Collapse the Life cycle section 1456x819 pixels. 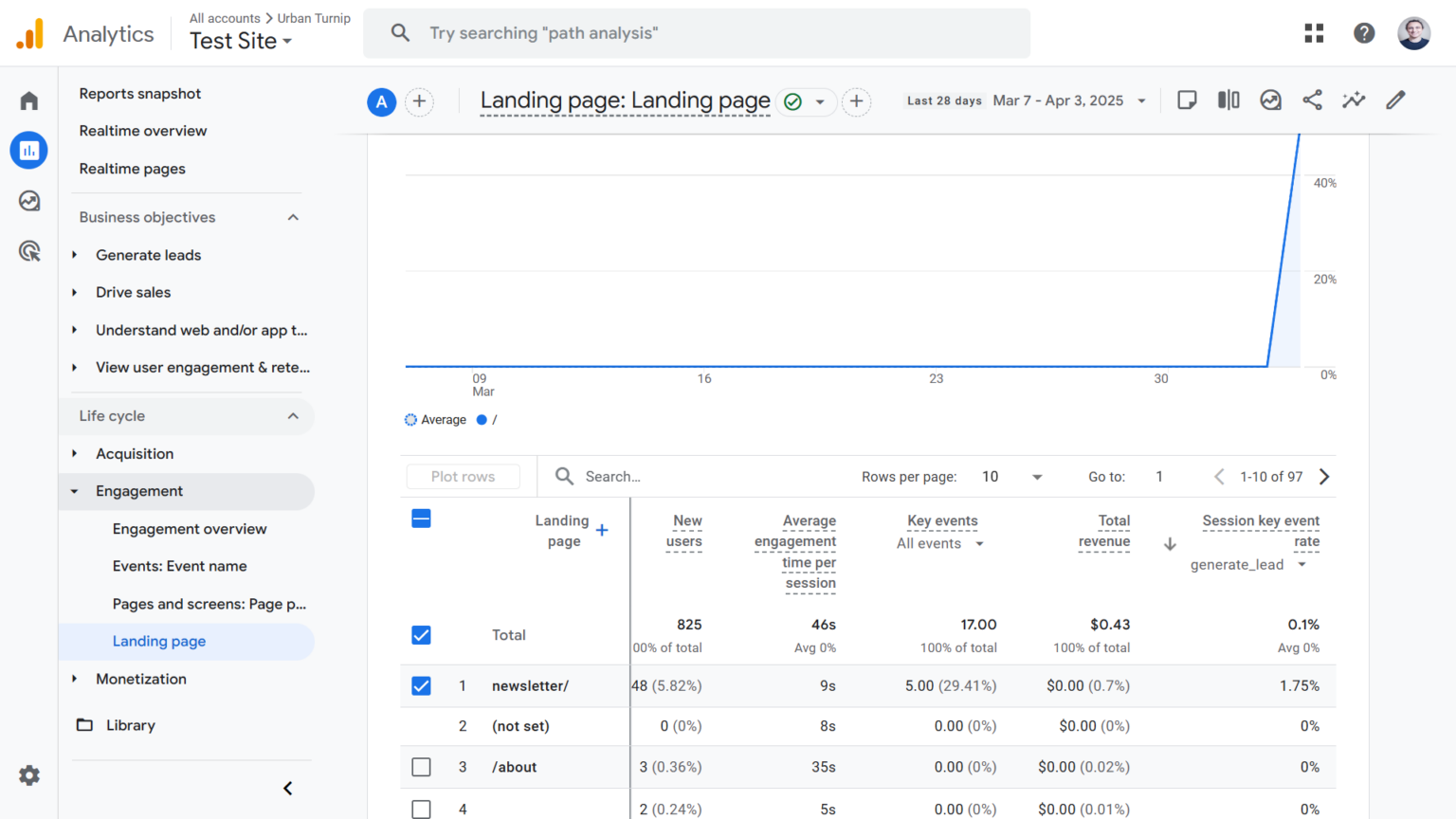pos(293,415)
